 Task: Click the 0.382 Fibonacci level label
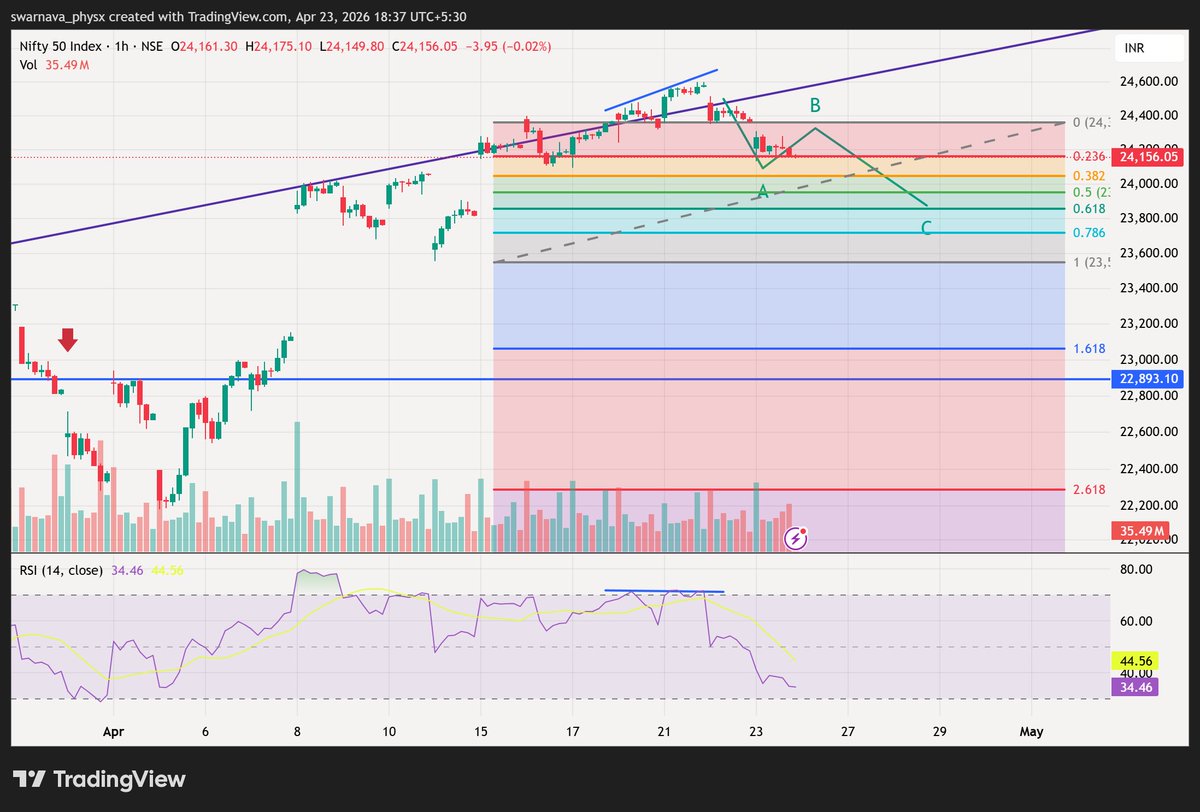1088,175
